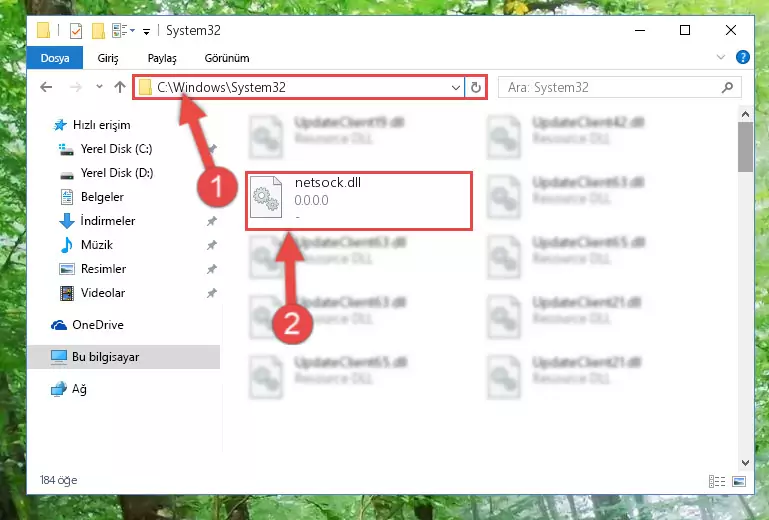This screenshot has height=520, width=769.
Task: Switch to the Paylaş ribbon tab
Action: click(x=162, y=58)
